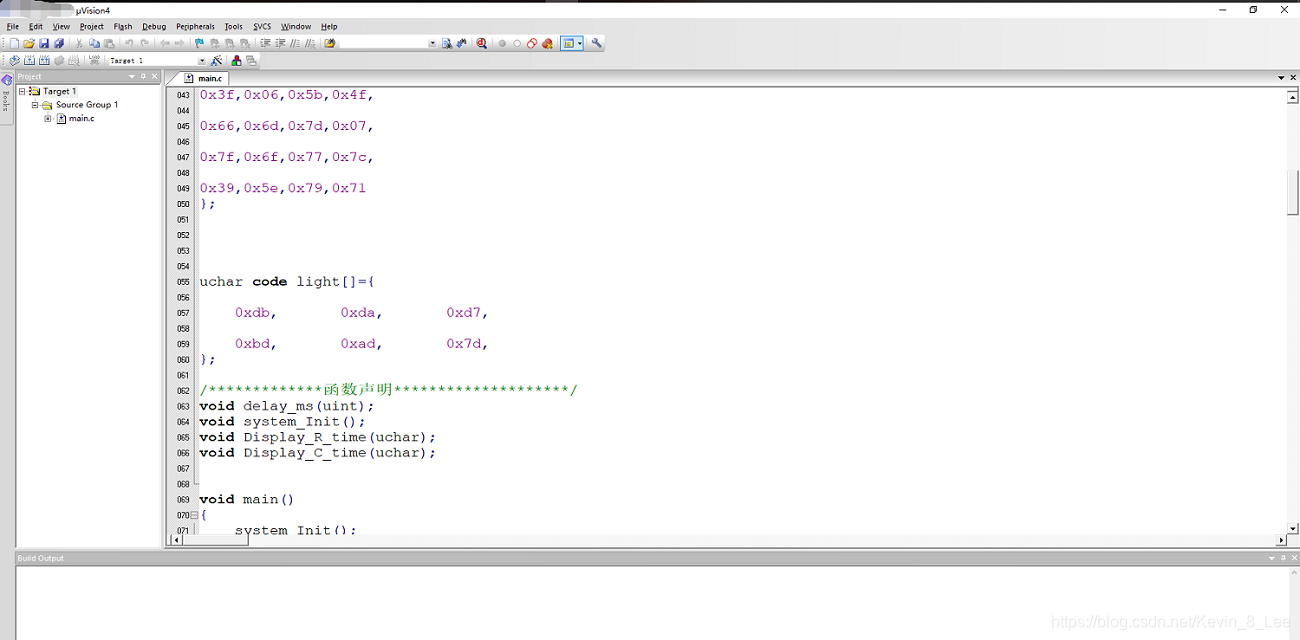The width and height of the screenshot is (1300, 640).
Task: Click Disable All Breakpoints icon
Action: click(532, 43)
